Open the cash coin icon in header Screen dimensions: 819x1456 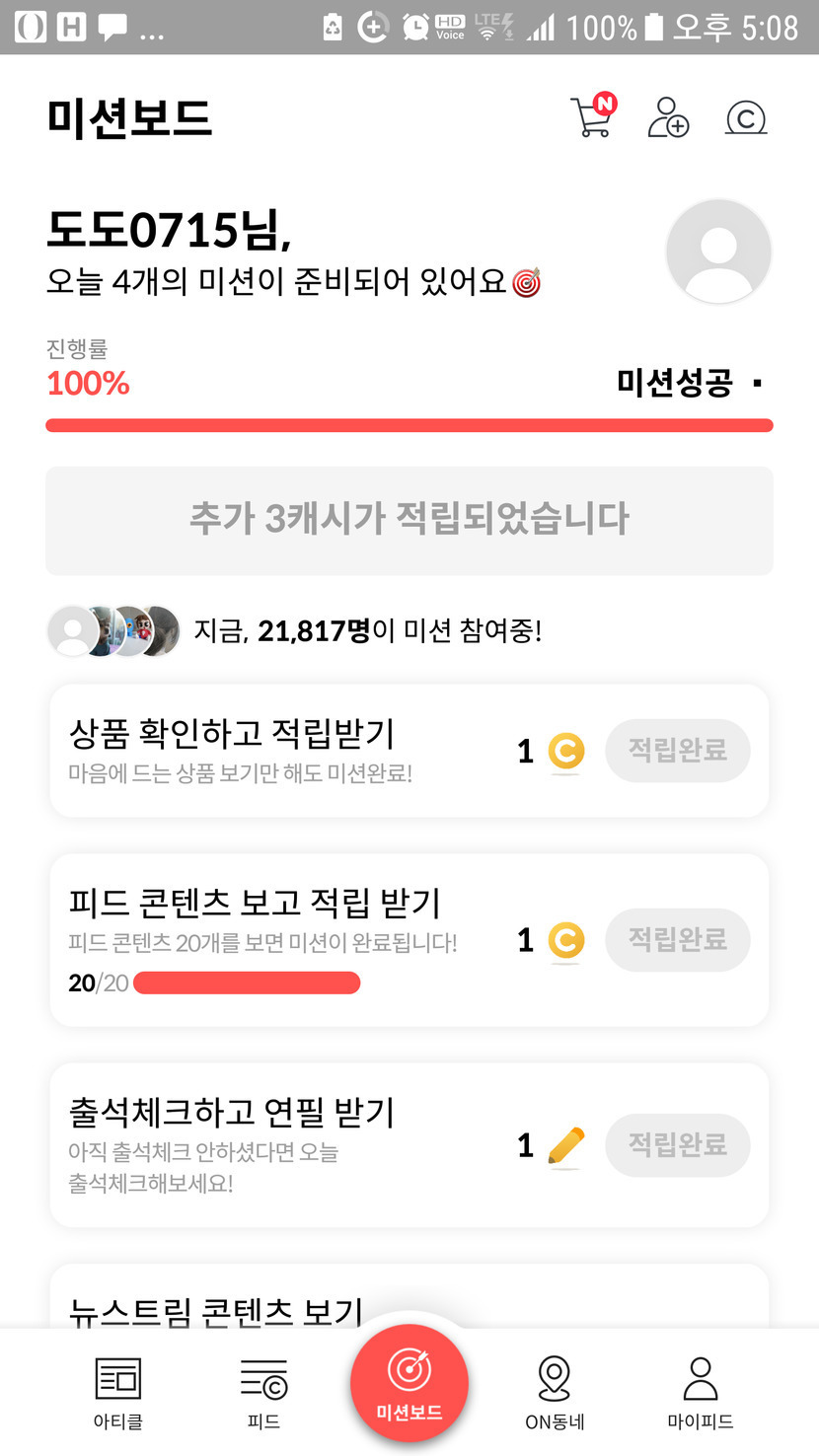pos(746,118)
